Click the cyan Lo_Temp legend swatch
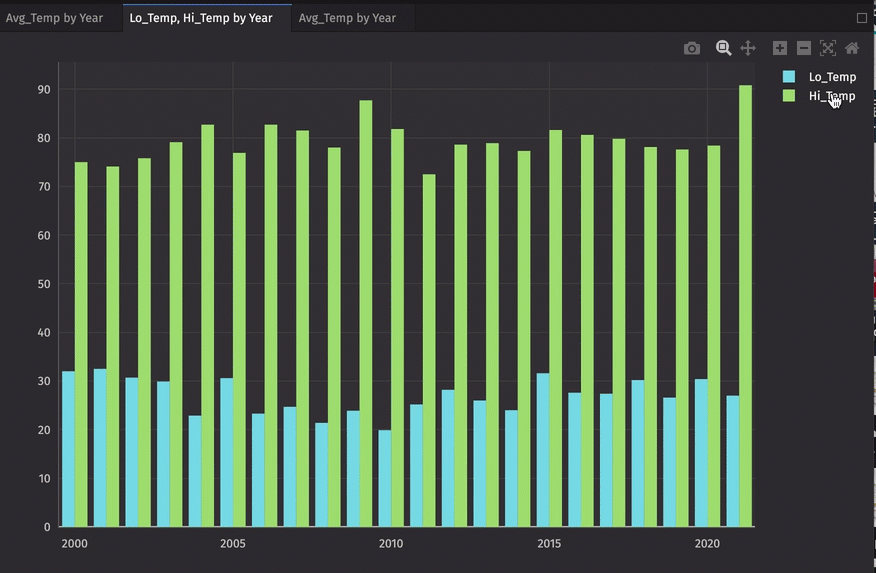Viewport: 876px width, 573px height. tap(789, 77)
